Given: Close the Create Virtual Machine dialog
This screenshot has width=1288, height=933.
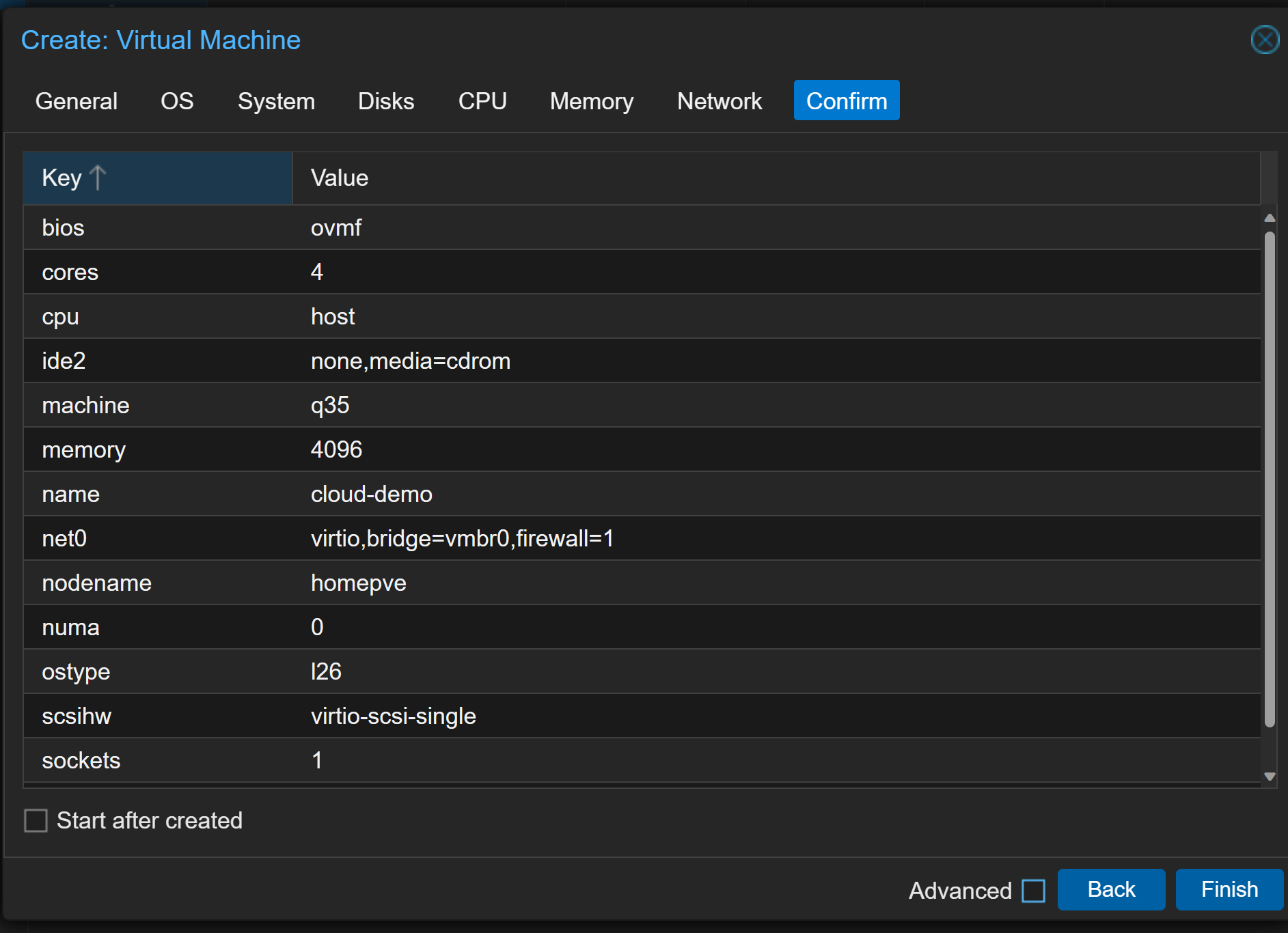Looking at the screenshot, I should 1264,40.
